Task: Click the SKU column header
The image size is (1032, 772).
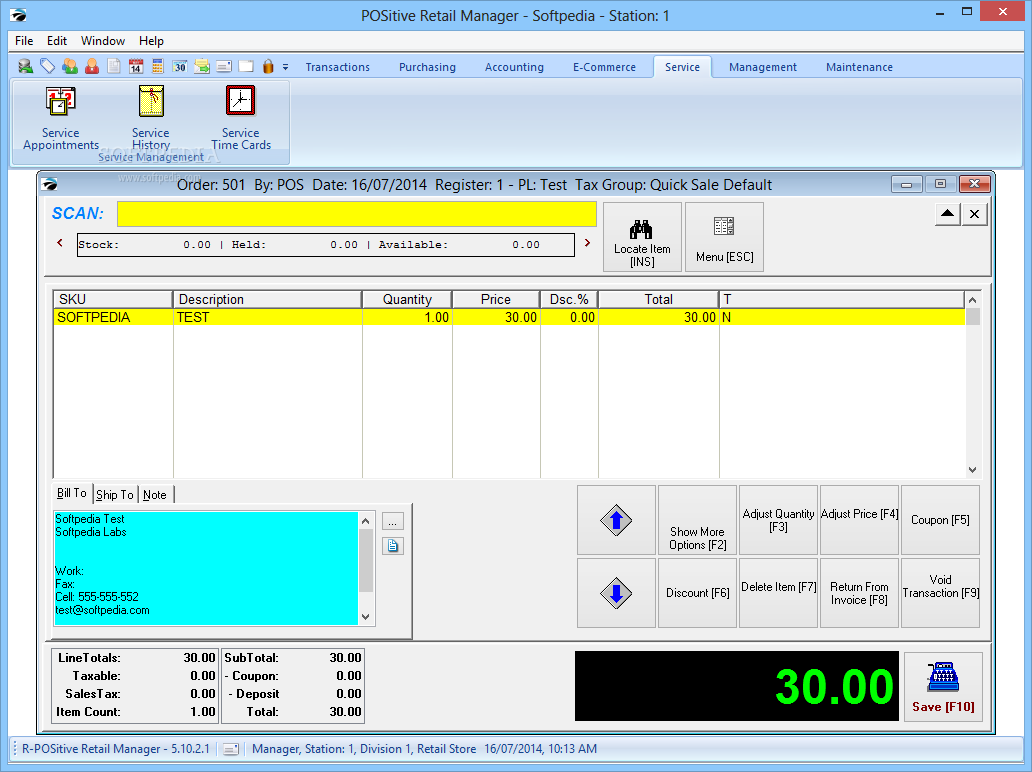Action: coord(113,299)
